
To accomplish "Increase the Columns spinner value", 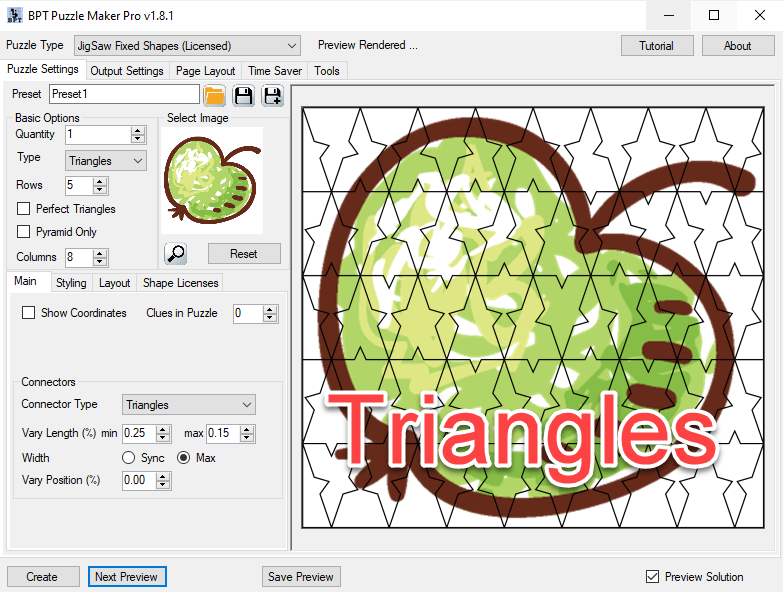I will click(x=99, y=253).
